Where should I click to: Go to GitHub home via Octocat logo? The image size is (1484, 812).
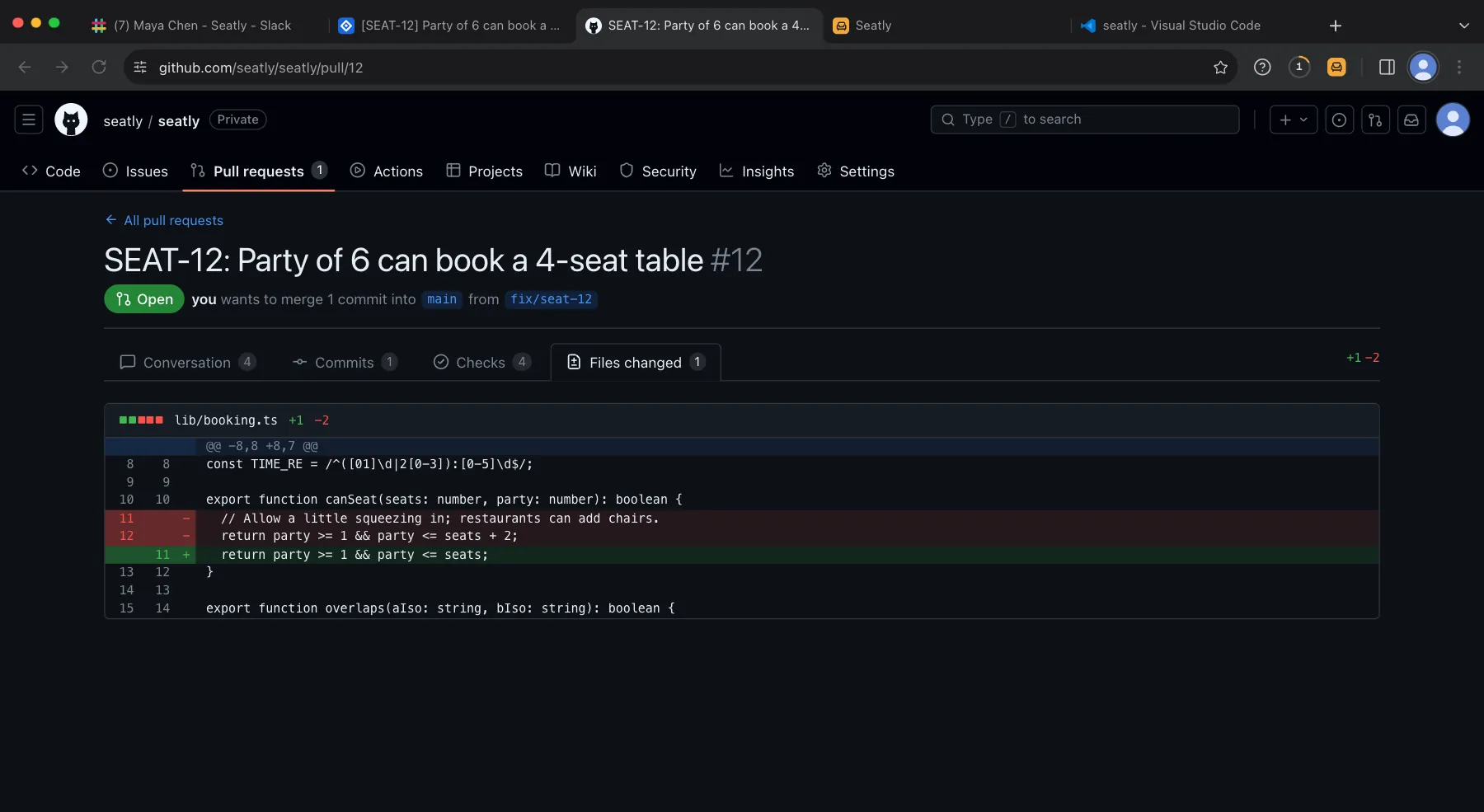71,120
